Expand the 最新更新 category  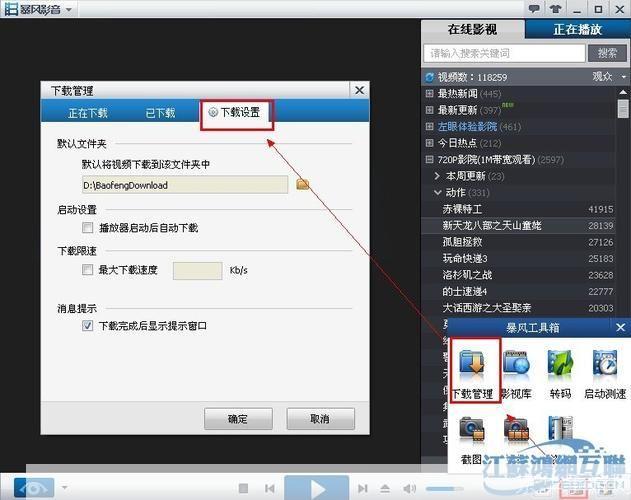coord(429,110)
